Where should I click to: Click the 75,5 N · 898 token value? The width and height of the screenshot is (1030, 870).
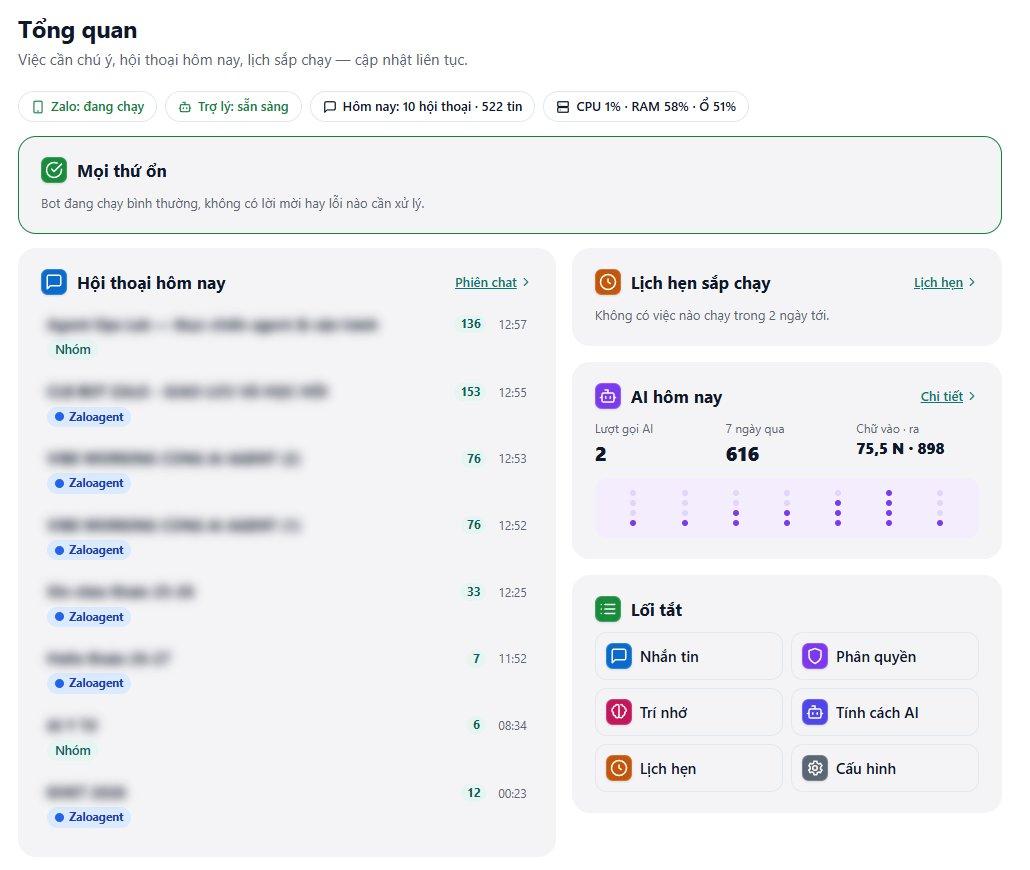pyautogui.click(x=900, y=449)
